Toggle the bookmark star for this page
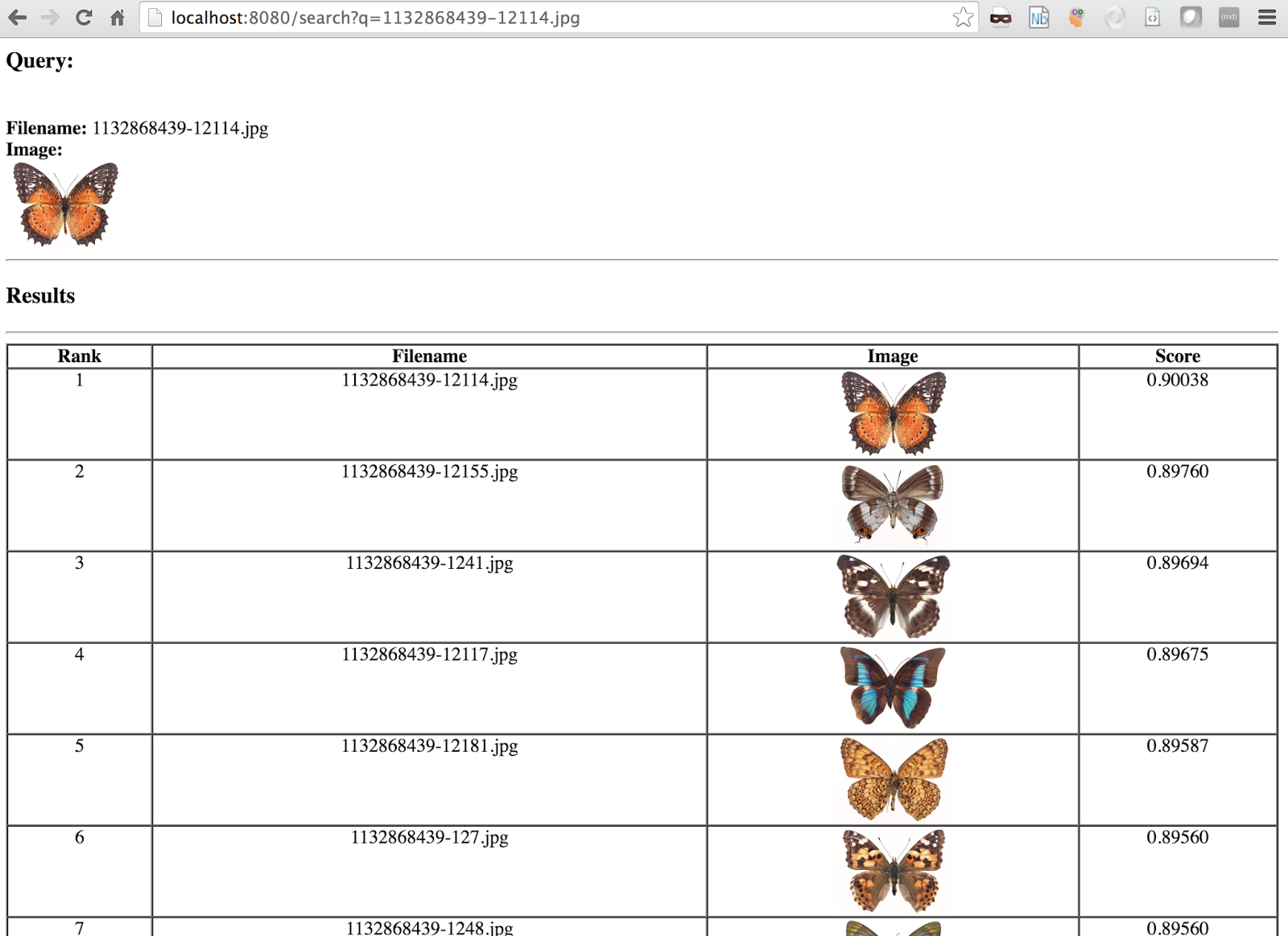The width and height of the screenshot is (1288, 936). click(963, 17)
